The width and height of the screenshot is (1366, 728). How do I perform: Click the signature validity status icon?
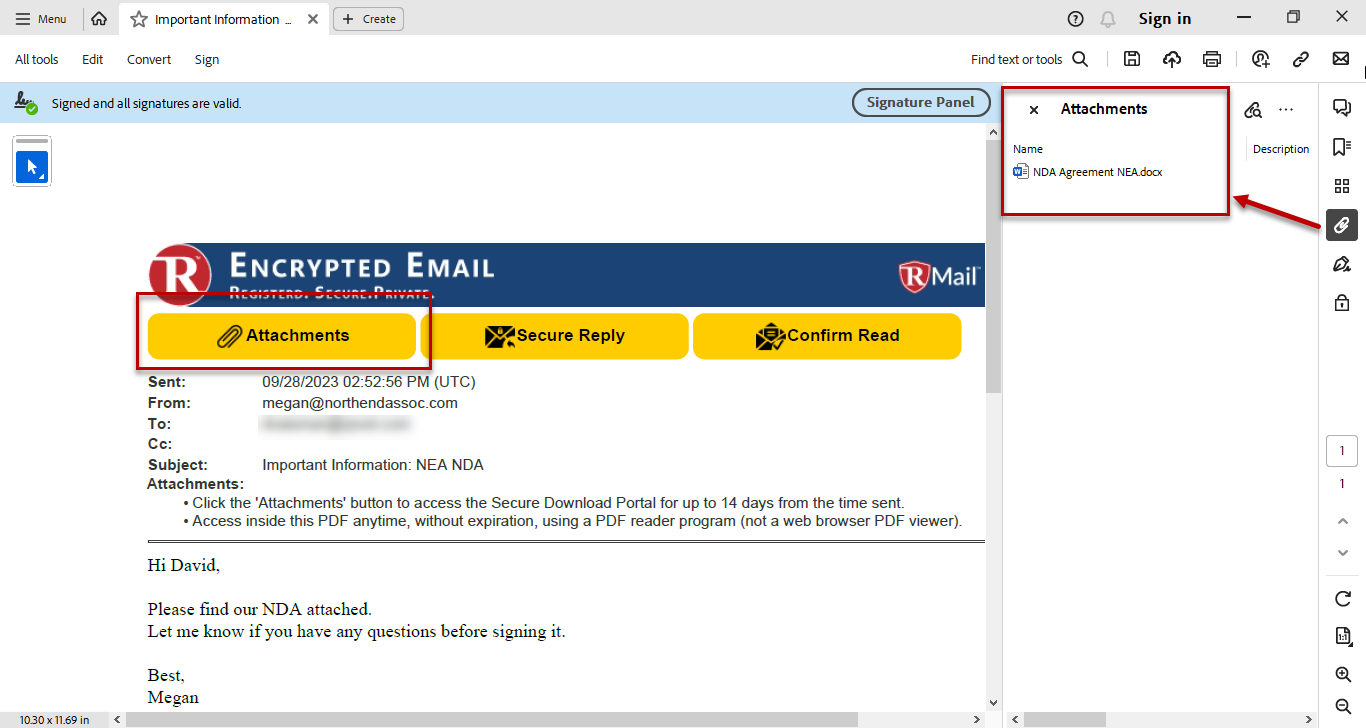click(x=26, y=103)
